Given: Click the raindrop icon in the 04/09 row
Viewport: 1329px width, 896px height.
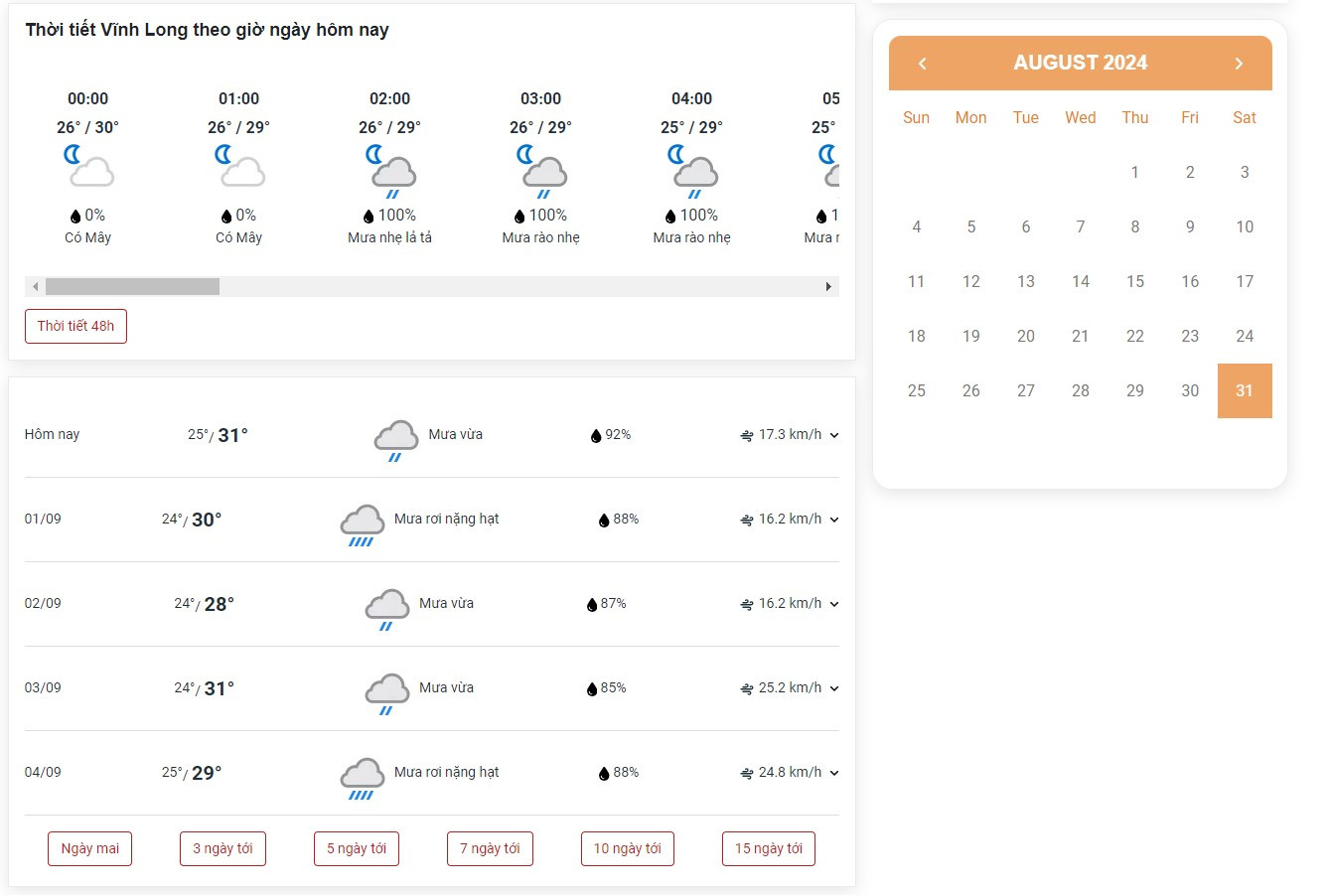Looking at the screenshot, I should pyautogui.click(x=604, y=774).
